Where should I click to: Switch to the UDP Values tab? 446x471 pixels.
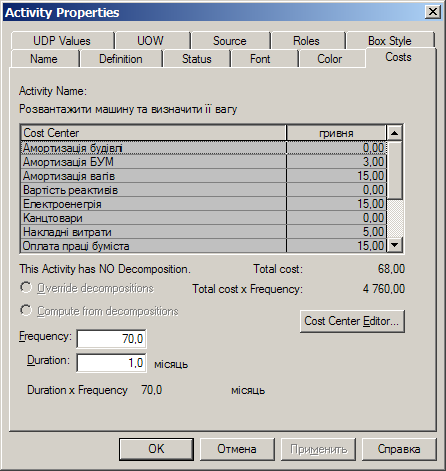62,41
